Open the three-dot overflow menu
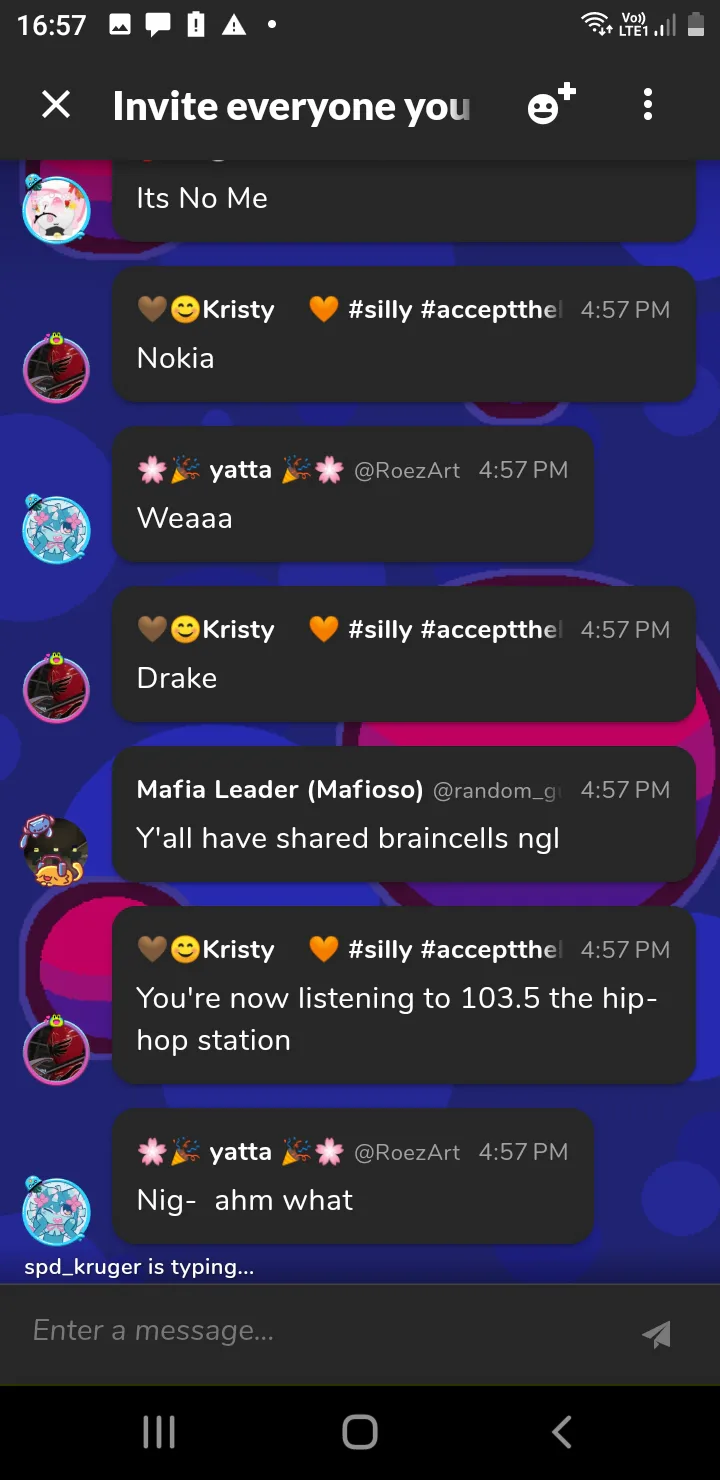This screenshot has height=1480, width=720. click(648, 105)
